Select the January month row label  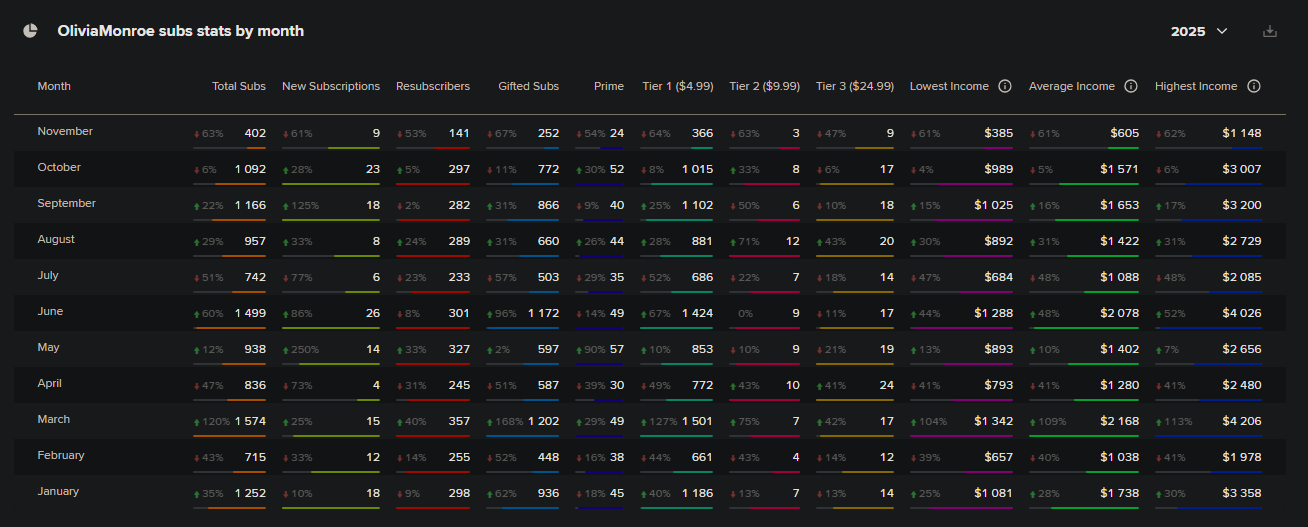[58, 491]
